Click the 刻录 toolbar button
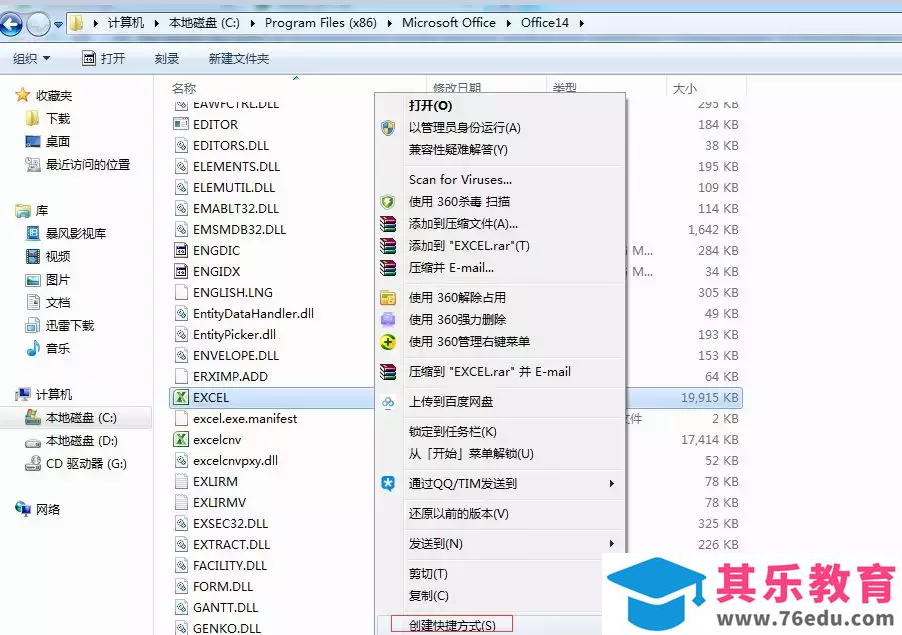Image resolution: width=902 pixels, height=635 pixels. click(167, 59)
